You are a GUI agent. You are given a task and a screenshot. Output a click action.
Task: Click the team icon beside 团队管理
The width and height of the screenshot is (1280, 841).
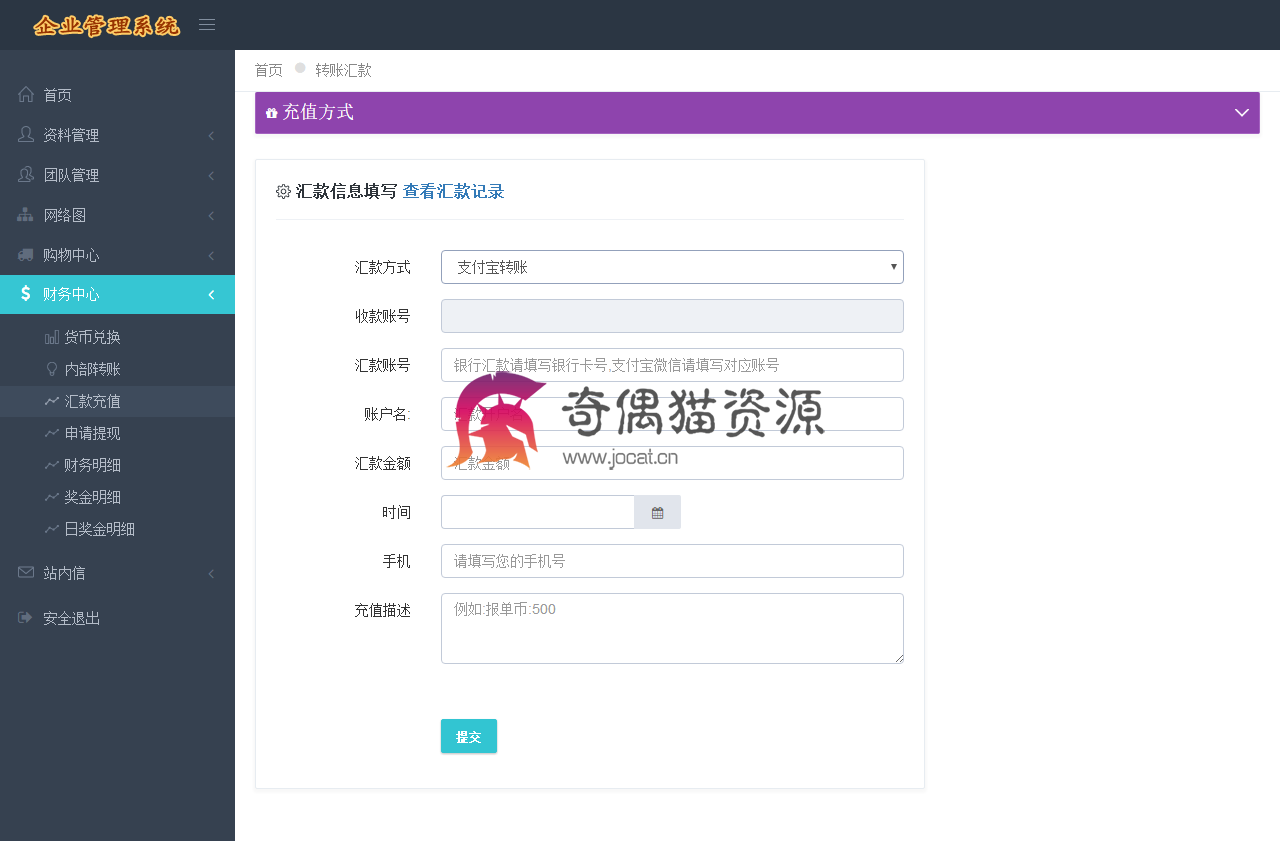tap(26, 174)
